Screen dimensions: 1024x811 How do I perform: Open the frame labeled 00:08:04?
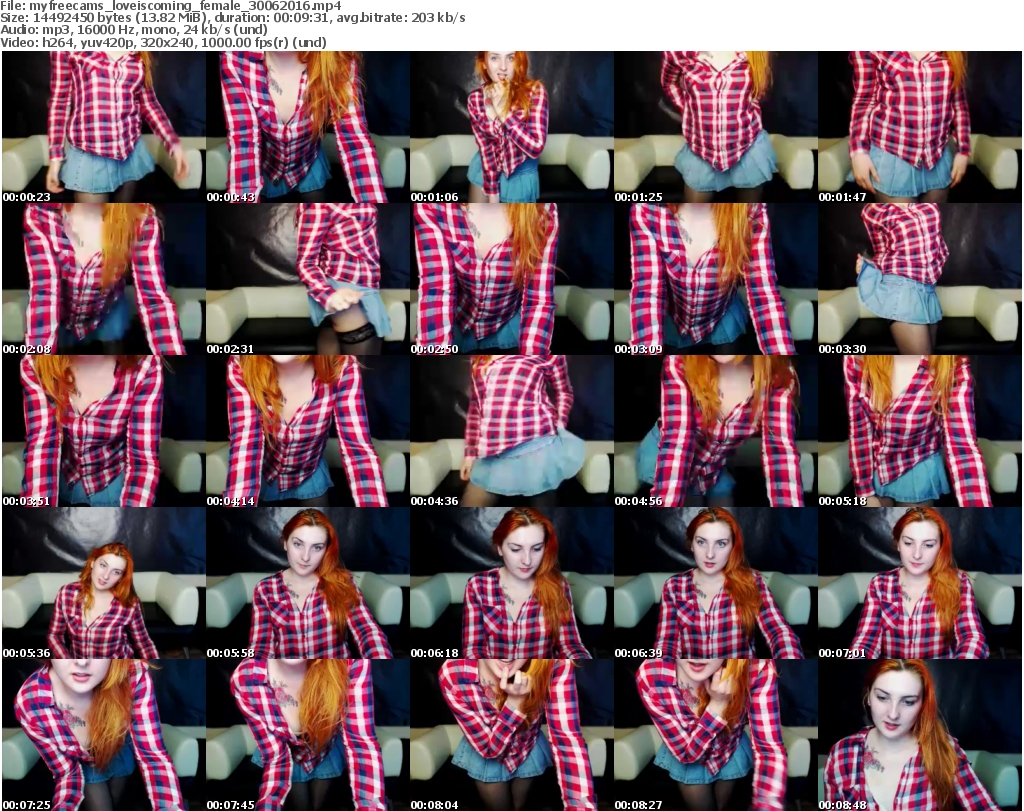[511, 735]
